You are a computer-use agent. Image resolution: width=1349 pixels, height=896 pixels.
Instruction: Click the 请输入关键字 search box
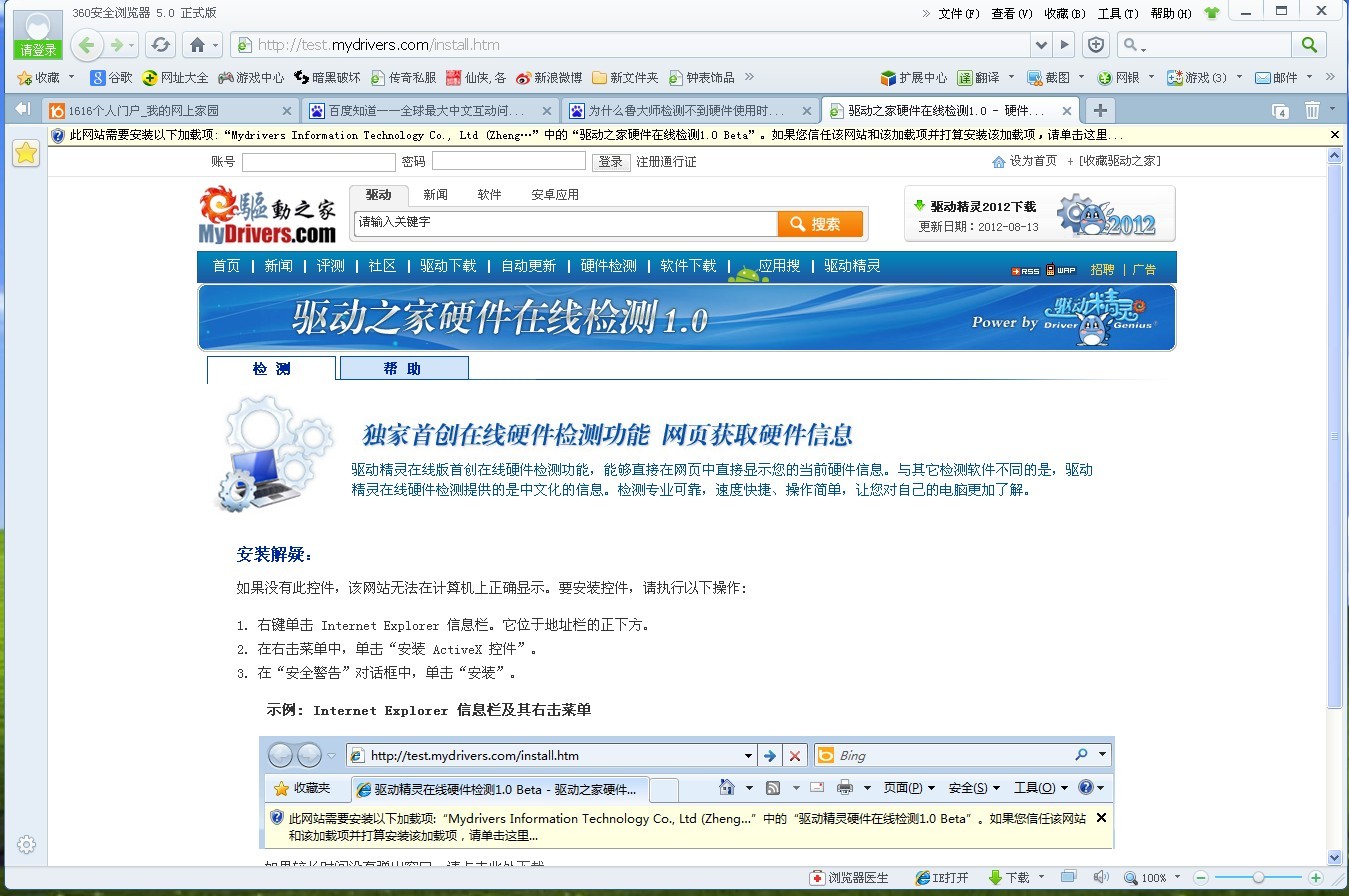[566, 223]
